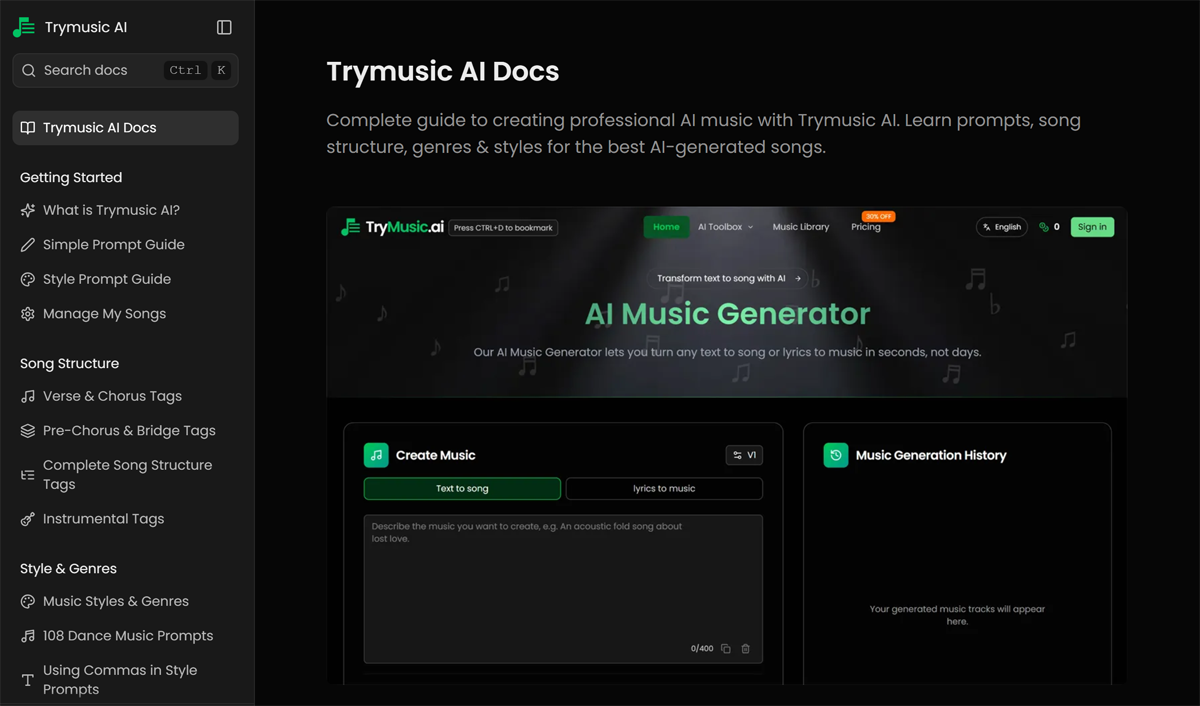Click the Verse & Chorus Tags music note icon

pyautogui.click(x=28, y=396)
